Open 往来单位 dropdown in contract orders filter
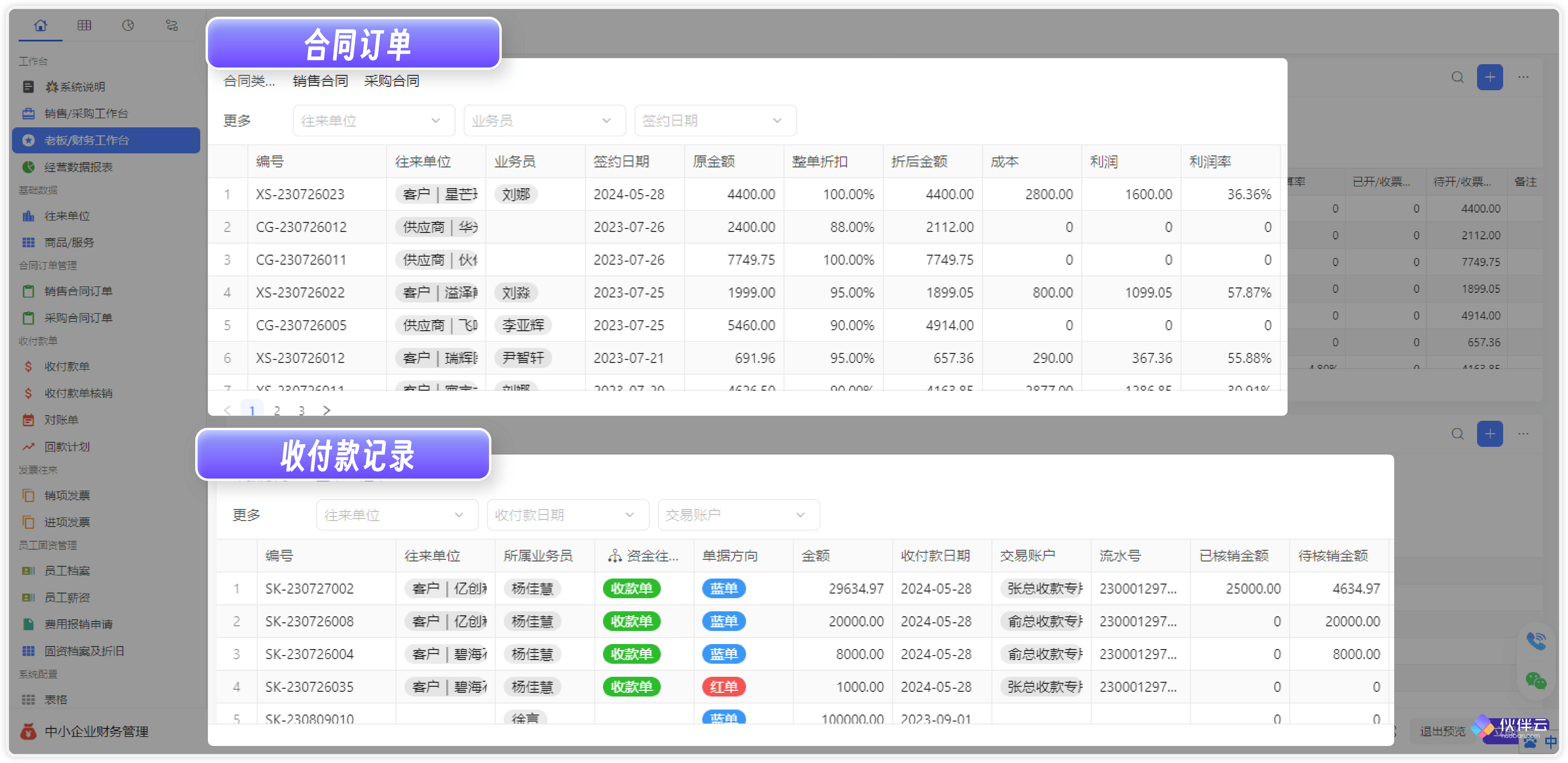1568x763 pixels. pyautogui.click(x=374, y=120)
